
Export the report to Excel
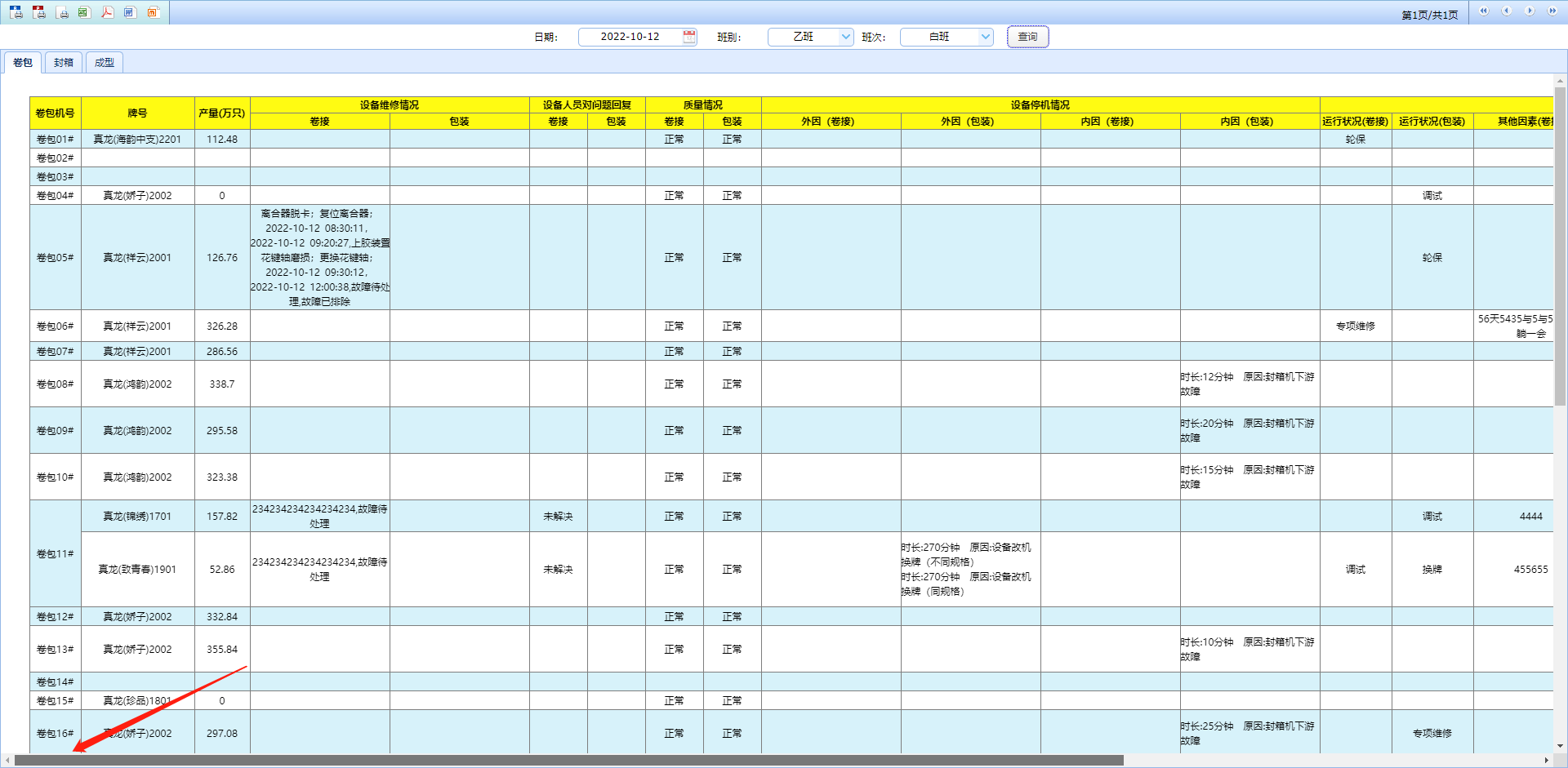point(84,12)
